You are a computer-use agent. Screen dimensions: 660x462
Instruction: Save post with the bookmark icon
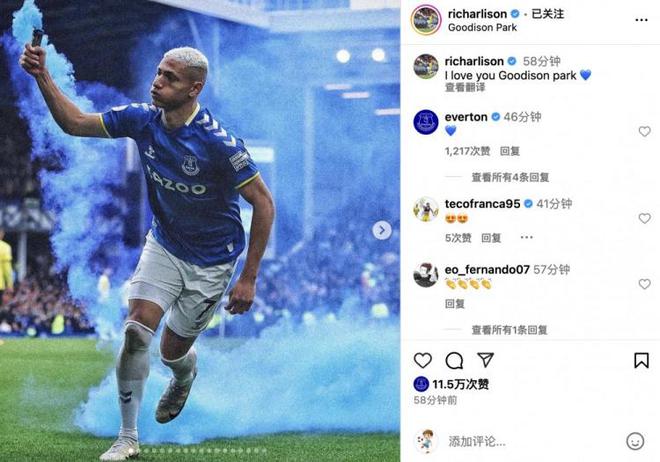click(641, 361)
